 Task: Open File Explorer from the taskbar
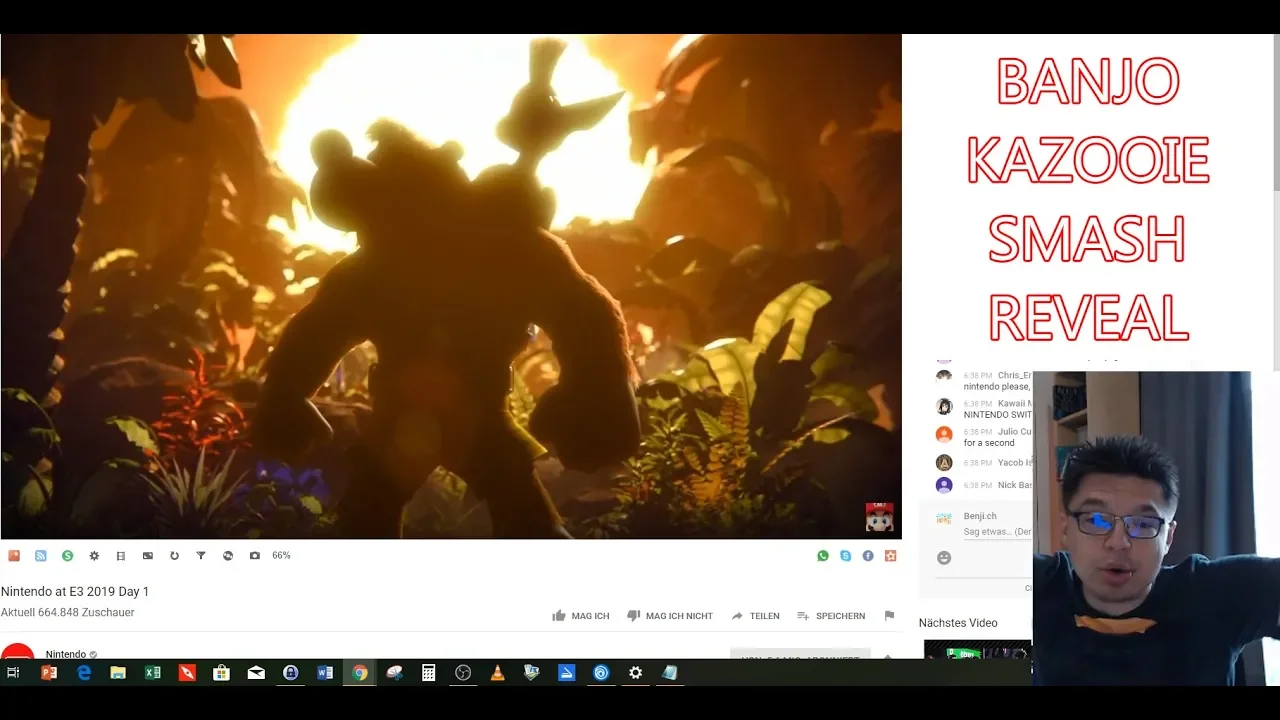tap(118, 673)
